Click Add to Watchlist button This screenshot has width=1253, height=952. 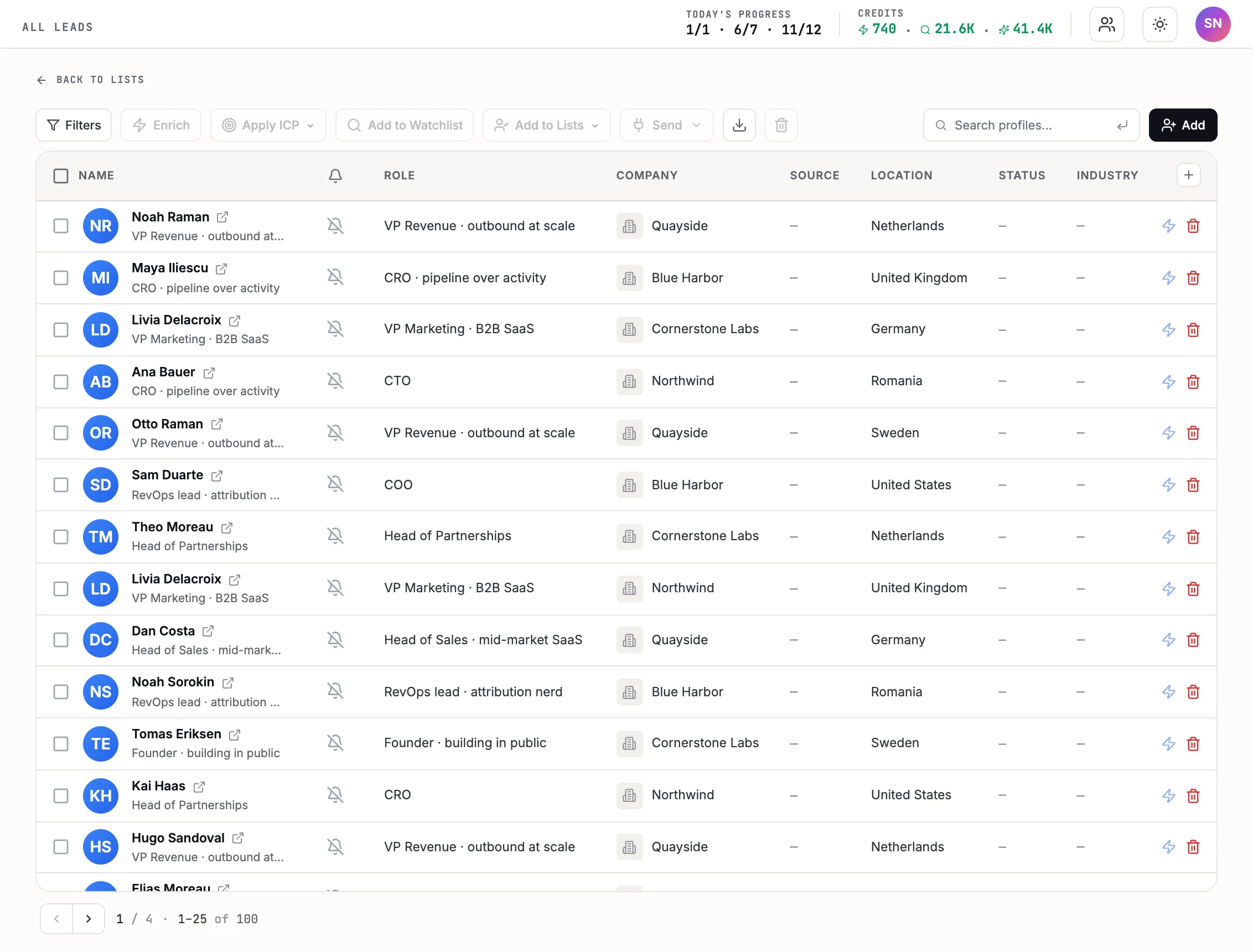405,125
